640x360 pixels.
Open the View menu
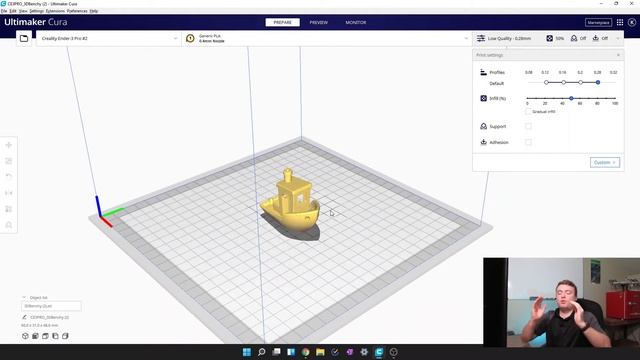(23, 11)
